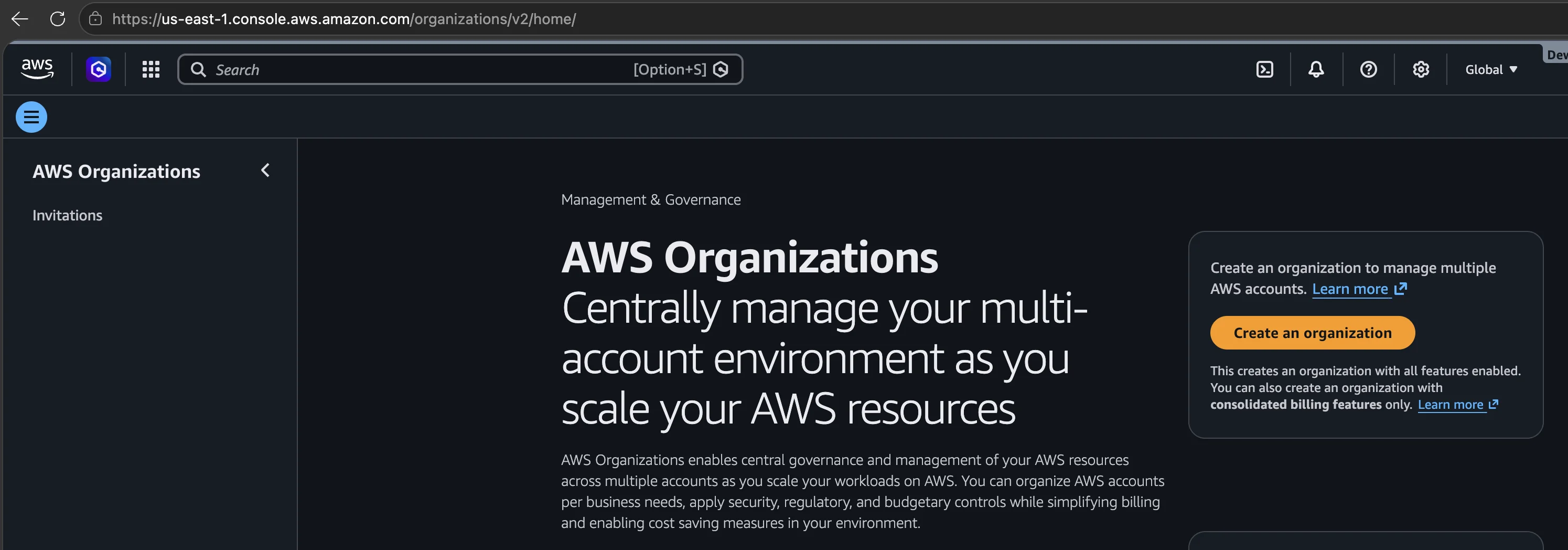Viewport: 1568px width, 550px height.
Task: Launch CloudShell terminal icon
Action: tap(1265, 69)
